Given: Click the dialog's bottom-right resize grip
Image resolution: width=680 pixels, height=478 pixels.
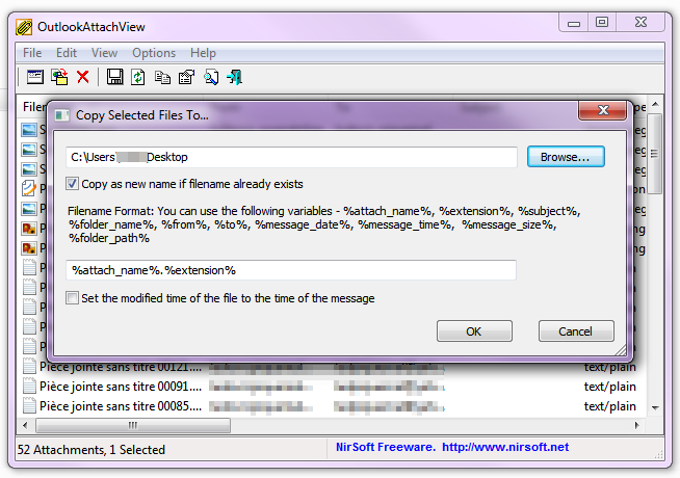Looking at the screenshot, I should pos(621,350).
